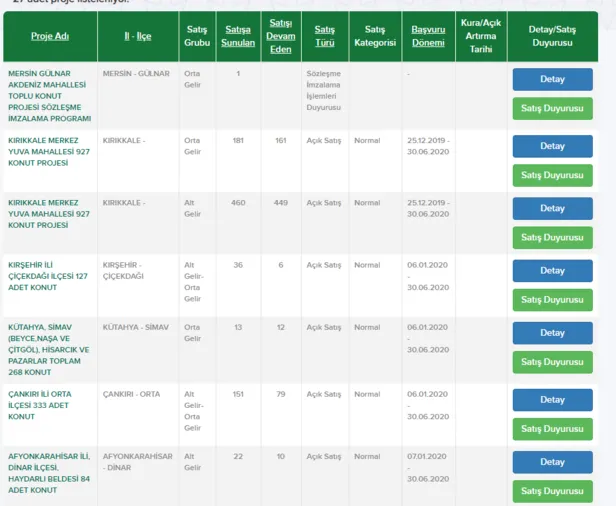The height and width of the screenshot is (506, 616).
Task: Open Satış Duyurusu for Çankırı Orta project
Action: point(552,429)
